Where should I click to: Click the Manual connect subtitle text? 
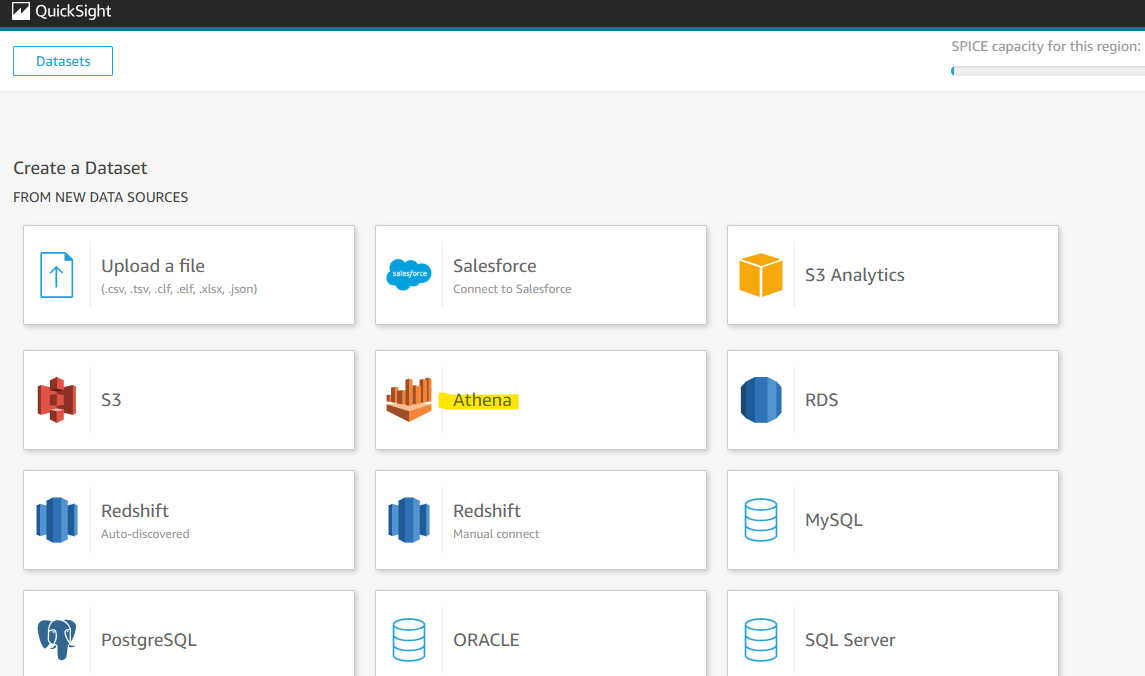tap(496, 534)
